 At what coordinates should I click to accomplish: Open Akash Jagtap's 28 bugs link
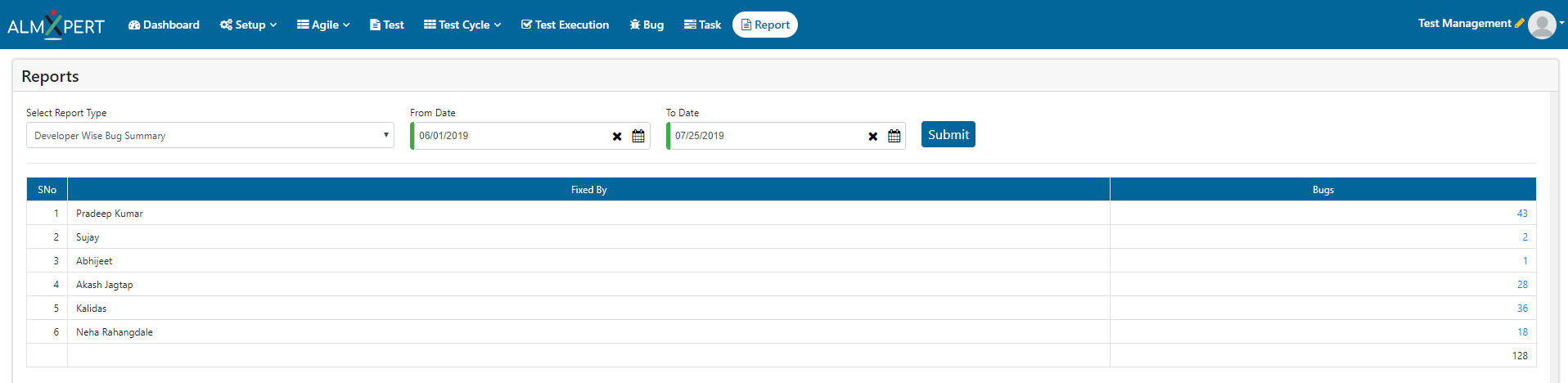1522,285
